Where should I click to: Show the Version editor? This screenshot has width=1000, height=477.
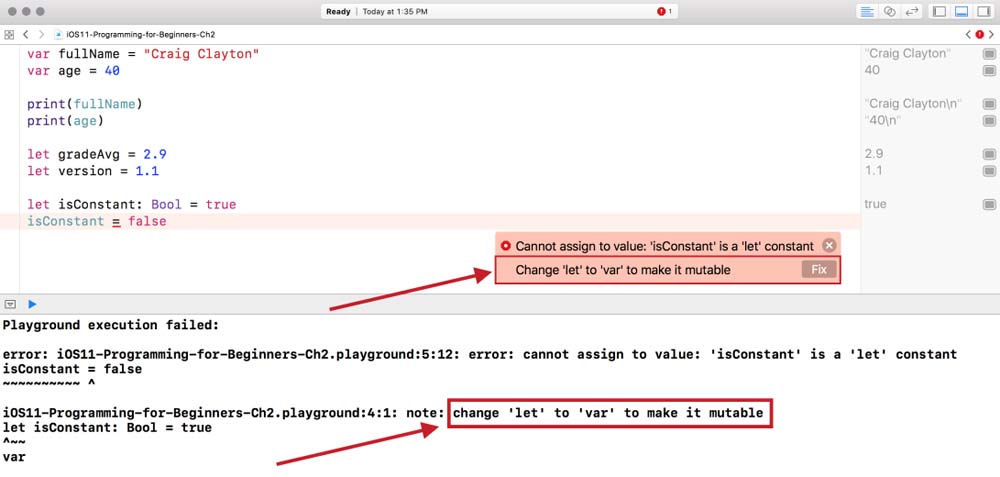point(912,11)
